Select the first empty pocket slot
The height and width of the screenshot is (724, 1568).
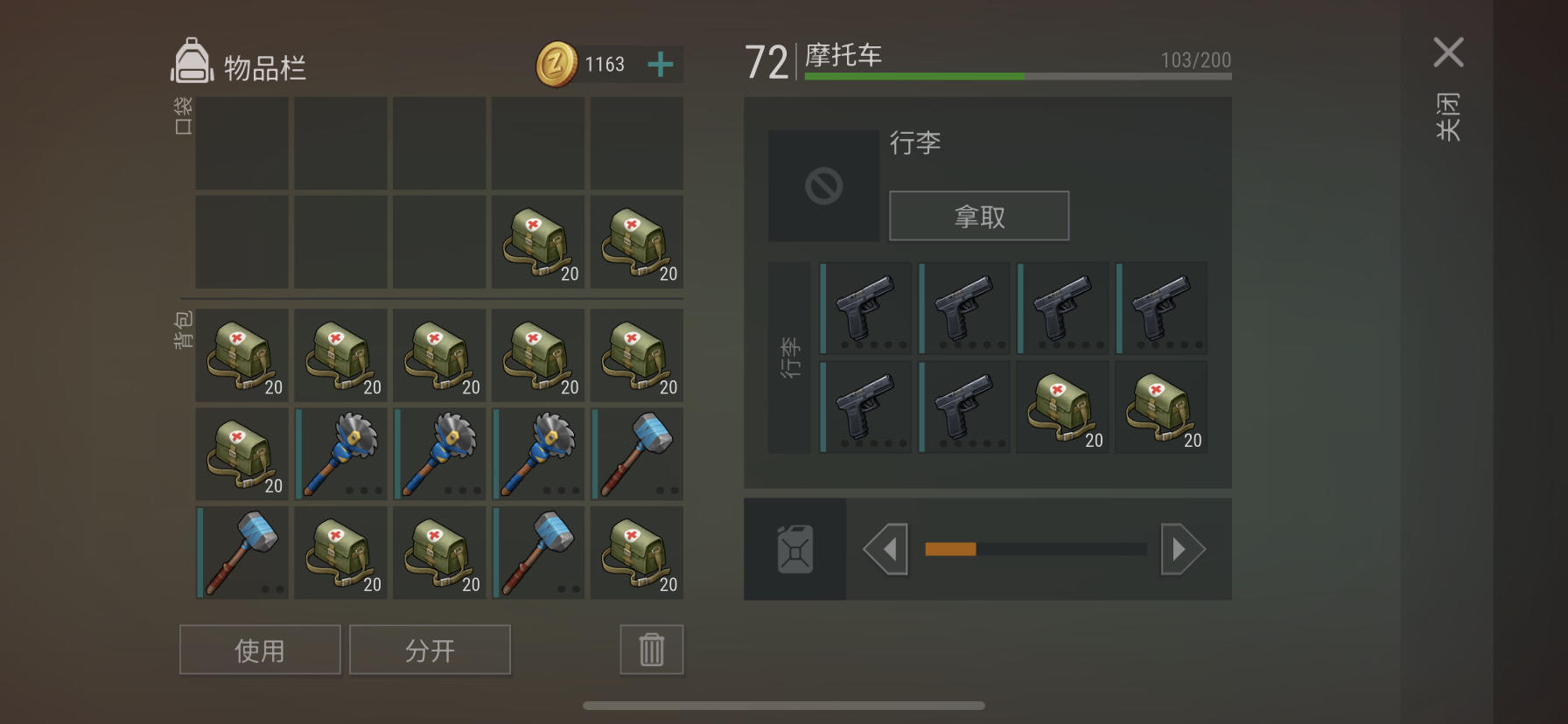242,143
